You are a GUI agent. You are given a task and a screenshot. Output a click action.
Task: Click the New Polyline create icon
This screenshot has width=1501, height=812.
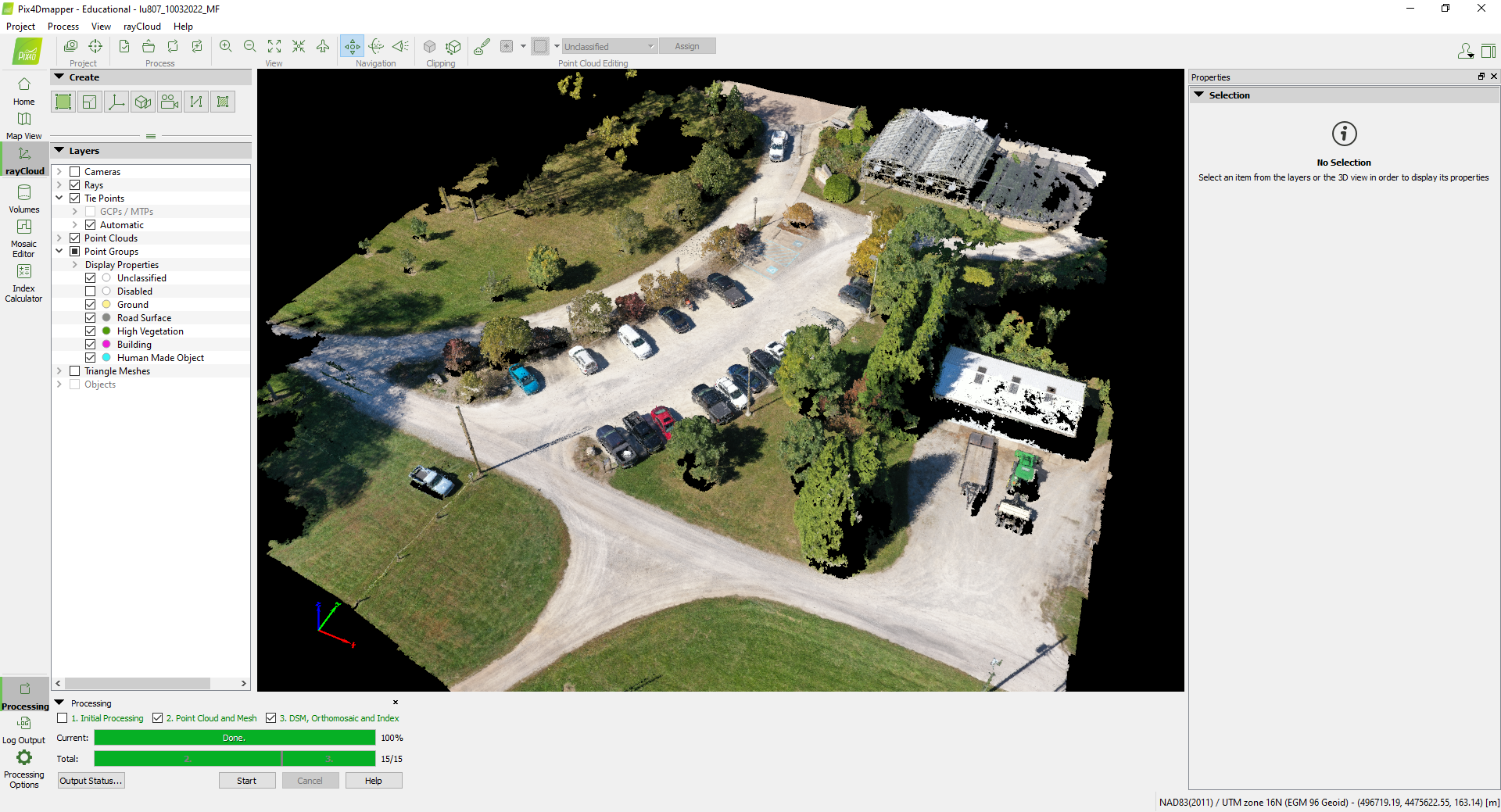[196, 102]
